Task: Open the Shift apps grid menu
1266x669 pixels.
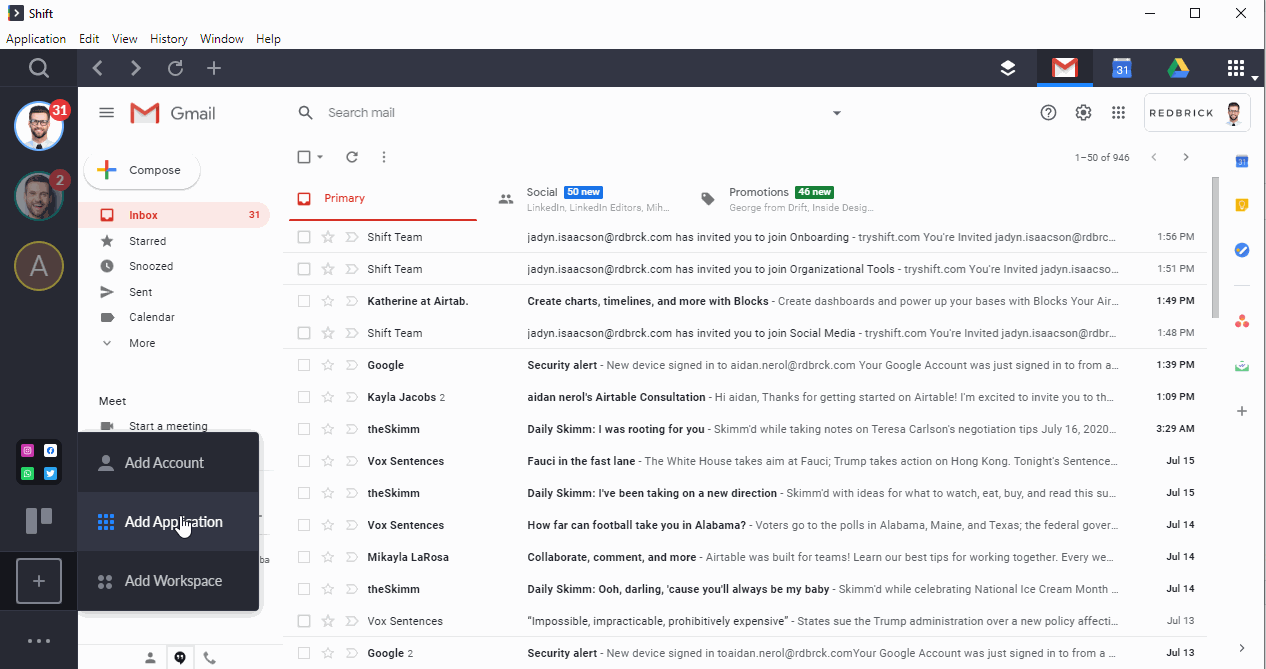Action: pyautogui.click(x=1236, y=68)
